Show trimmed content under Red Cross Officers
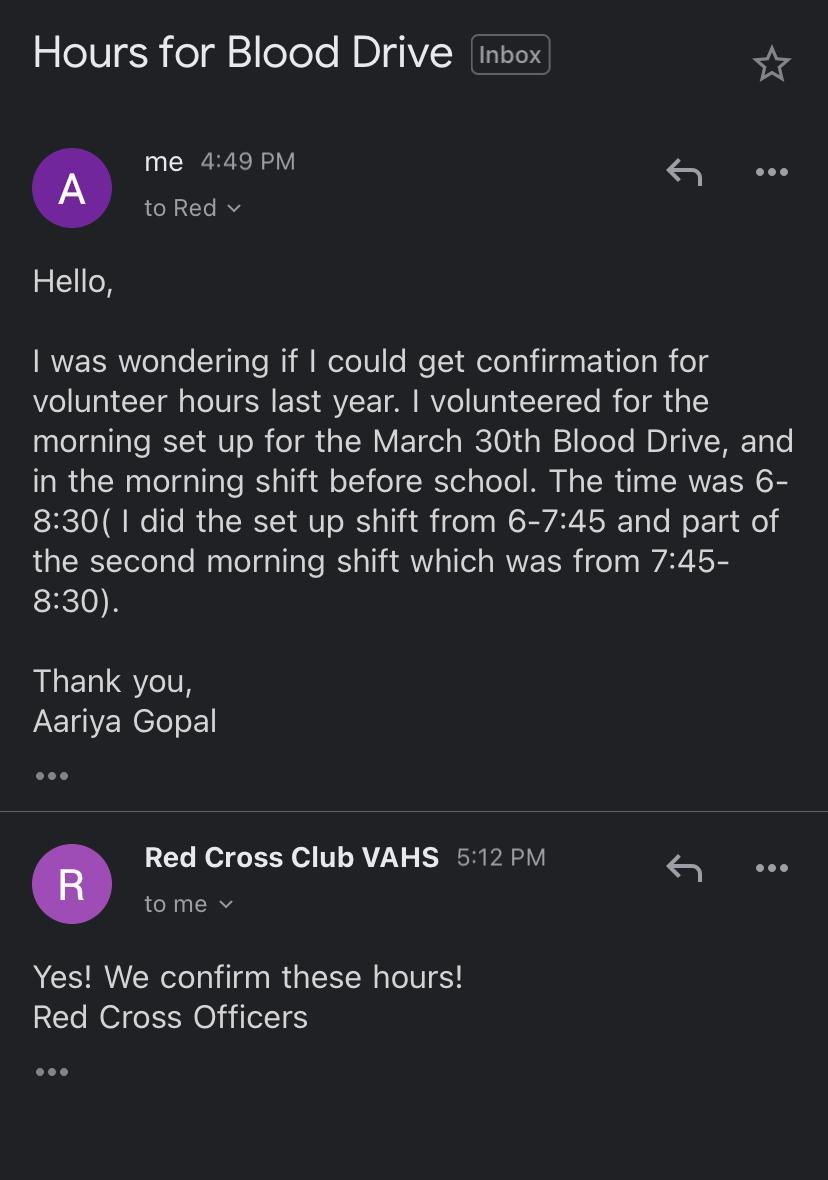Image resolution: width=828 pixels, height=1180 pixels. [51, 1072]
